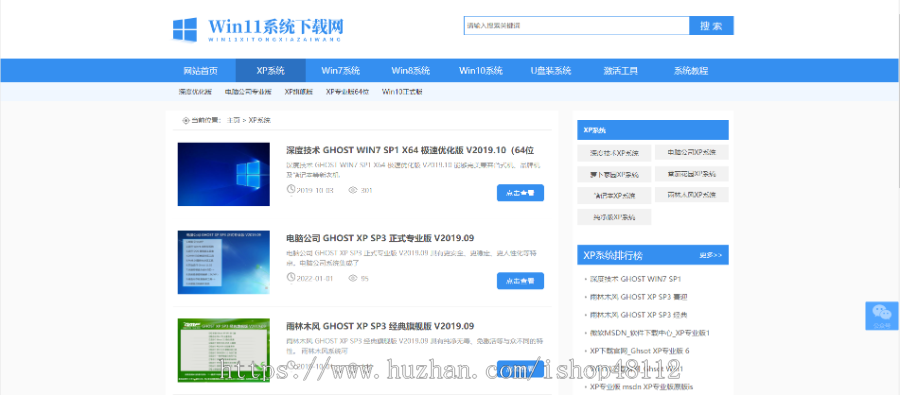Open the Win7系统 navigation item
The width and height of the screenshot is (900, 395).
(340, 71)
